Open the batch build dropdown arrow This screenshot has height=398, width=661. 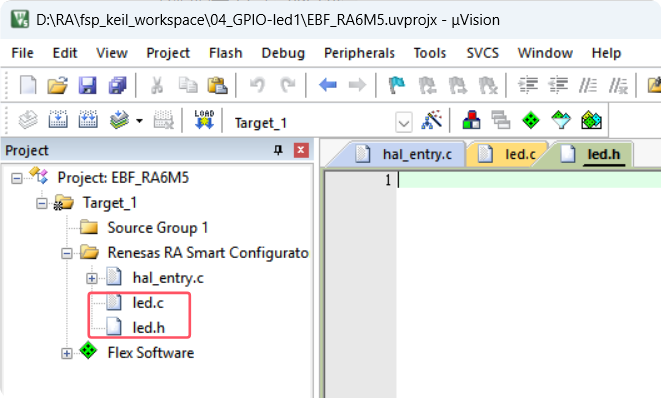coord(139,121)
